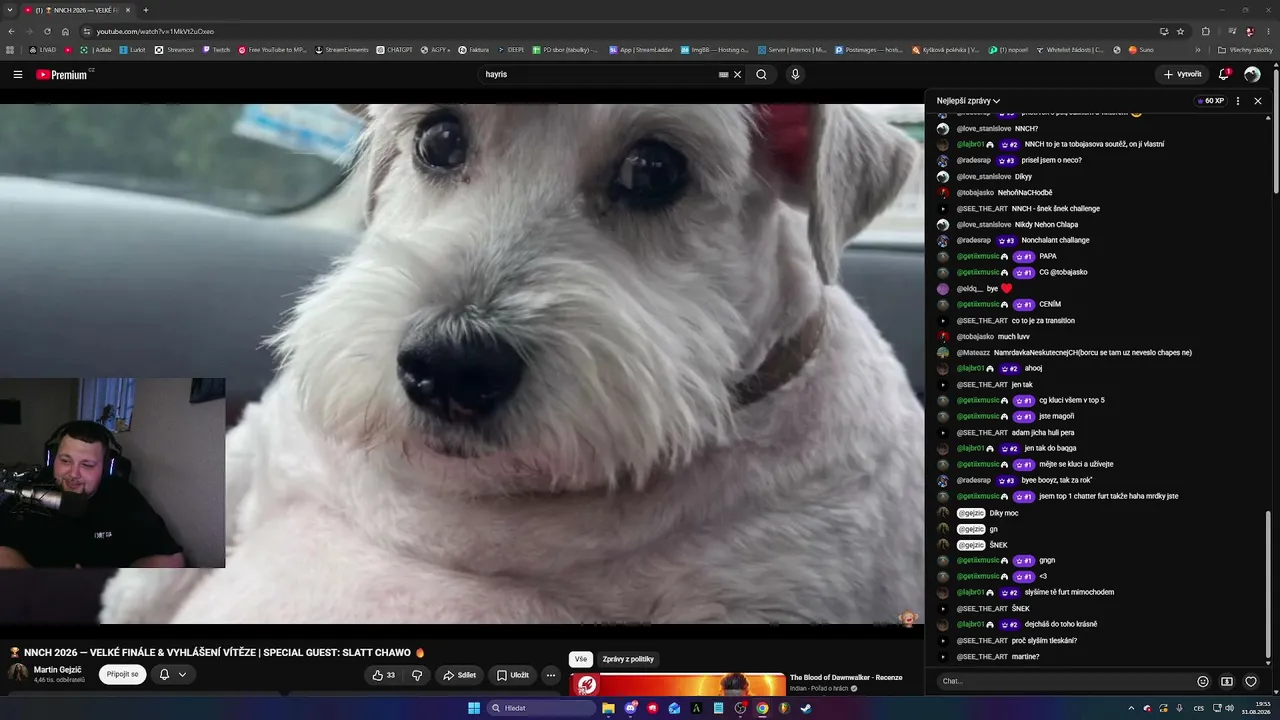
Task: Open Google Chrome from the taskbar
Action: coord(762,708)
